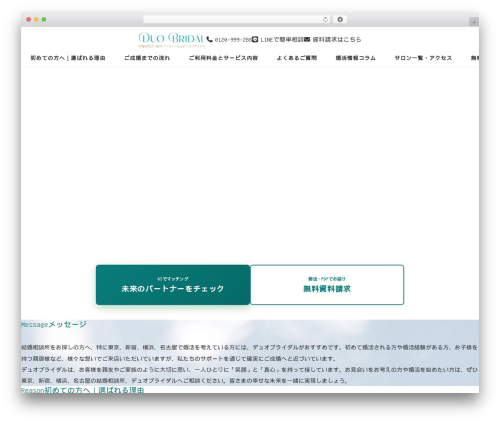Click the macOS window zoom green button
Viewport: 500px width, 423px height.
(44, 19)
